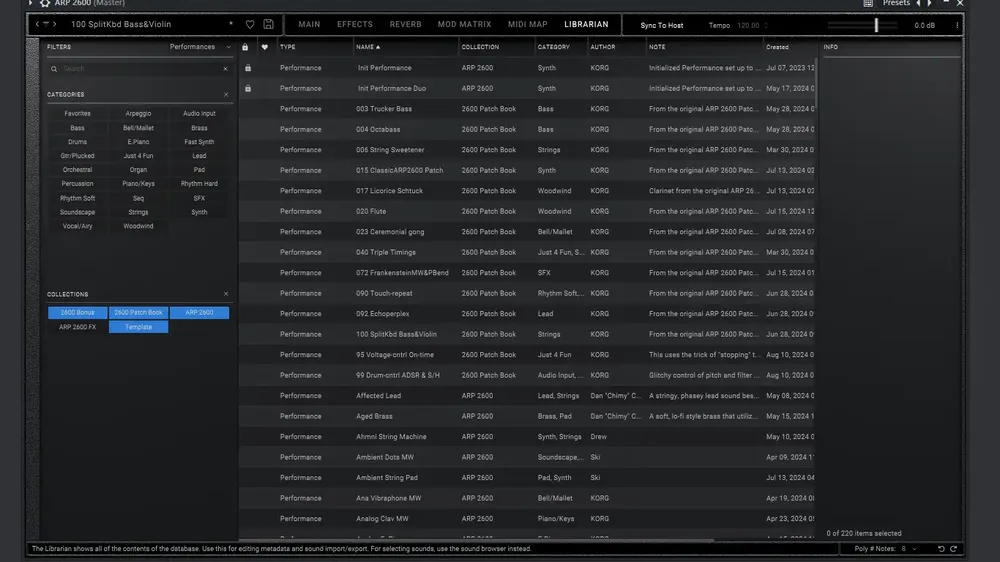Open the Poly # Notes dropdown

coord(909,549)
